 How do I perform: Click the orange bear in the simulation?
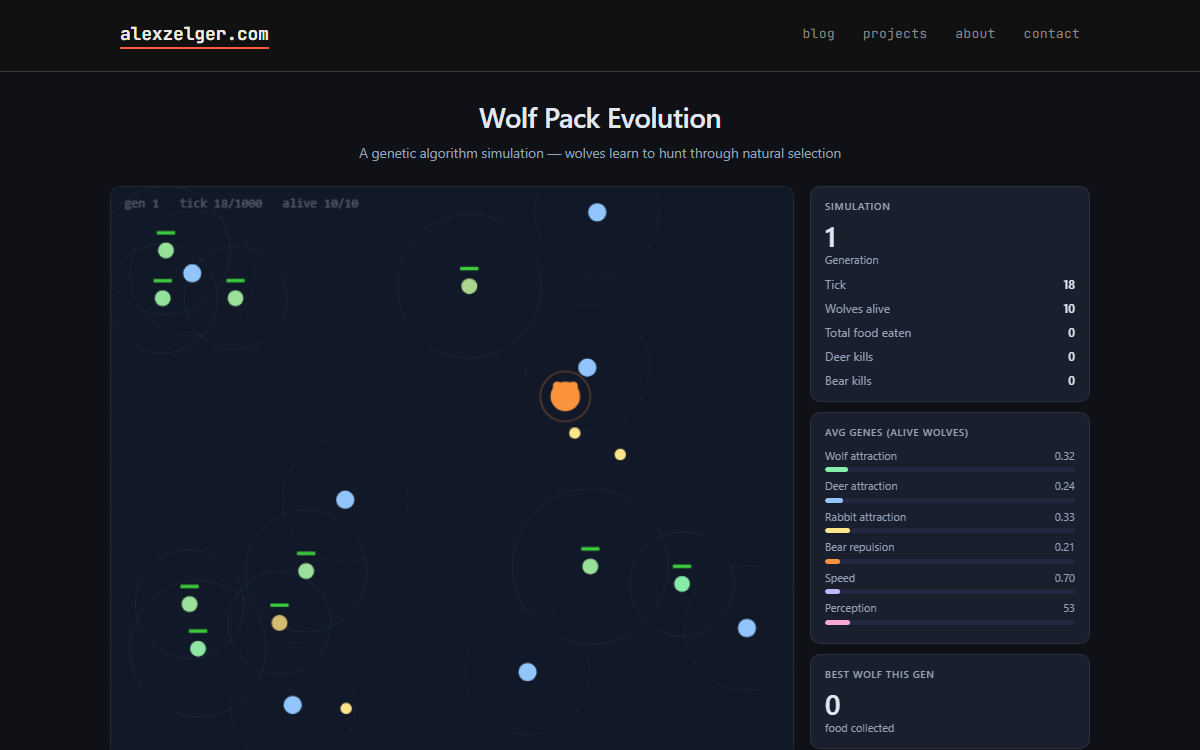565,396
